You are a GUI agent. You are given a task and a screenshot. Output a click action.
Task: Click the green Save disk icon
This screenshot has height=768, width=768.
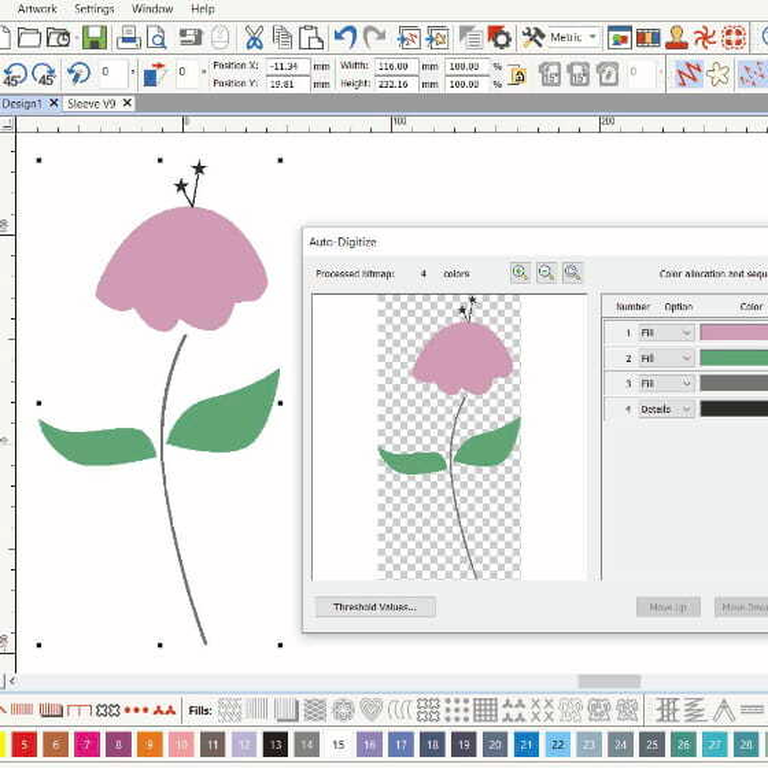pyautogui.click(x=94, y=38)
